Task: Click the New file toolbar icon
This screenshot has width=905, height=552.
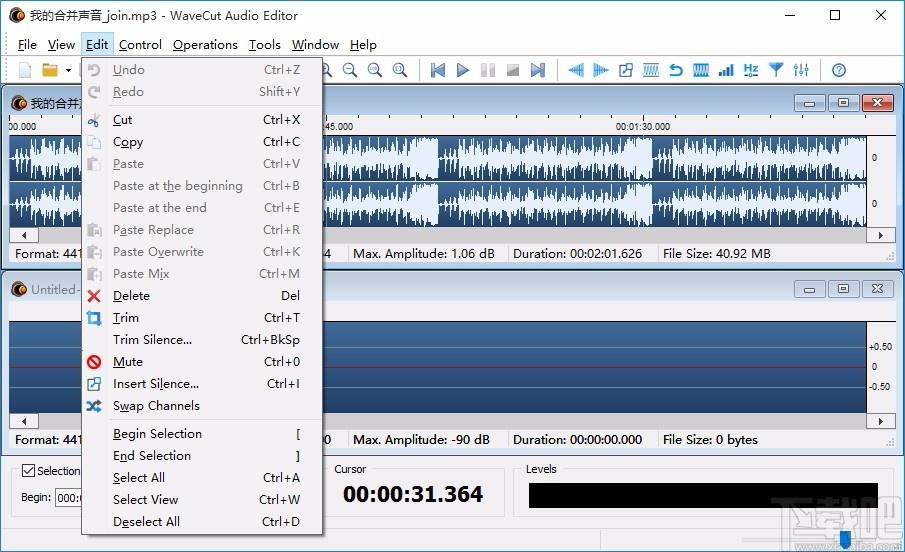Action: tap(25, 70)
